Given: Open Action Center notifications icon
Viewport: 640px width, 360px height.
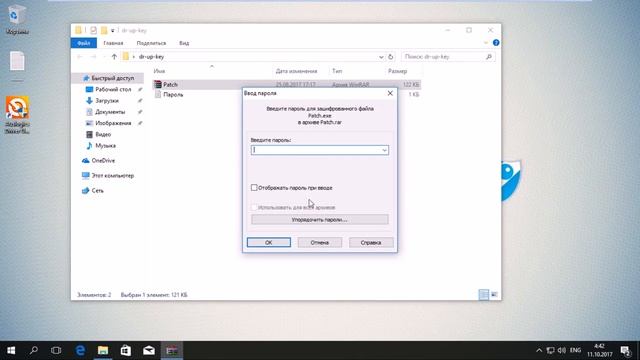Looking at the screenshot, I should point(626,350).
